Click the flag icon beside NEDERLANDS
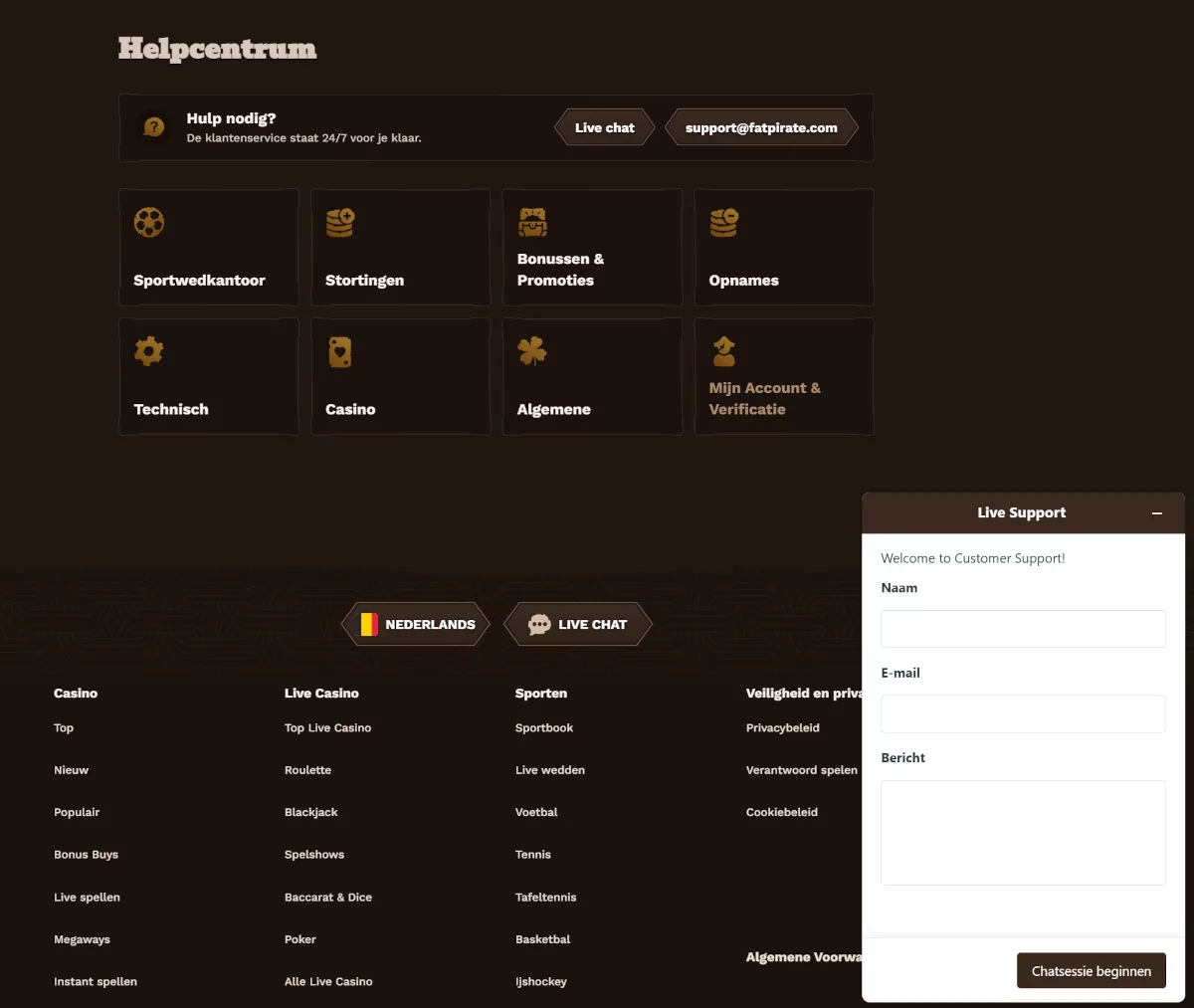The height and width of the screenshot is (1008, 1194). 369,625
